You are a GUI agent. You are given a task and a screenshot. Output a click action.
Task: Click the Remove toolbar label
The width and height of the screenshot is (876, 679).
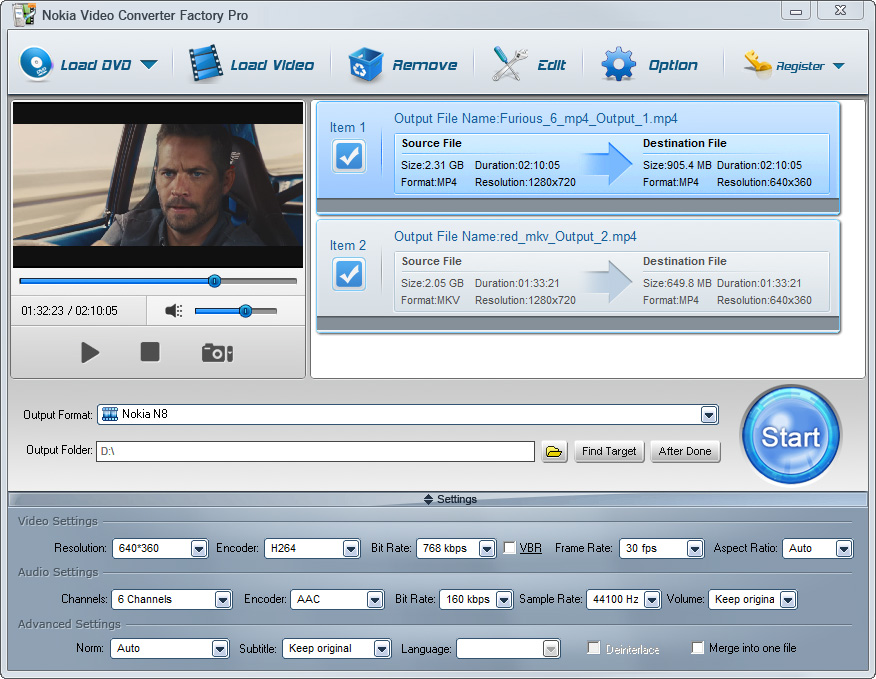coord(425,65)
